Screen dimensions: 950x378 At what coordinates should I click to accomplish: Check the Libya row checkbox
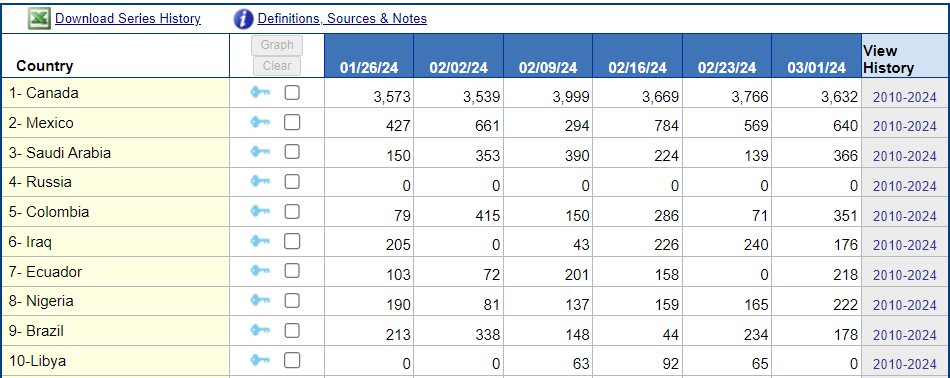click(292, 360)
